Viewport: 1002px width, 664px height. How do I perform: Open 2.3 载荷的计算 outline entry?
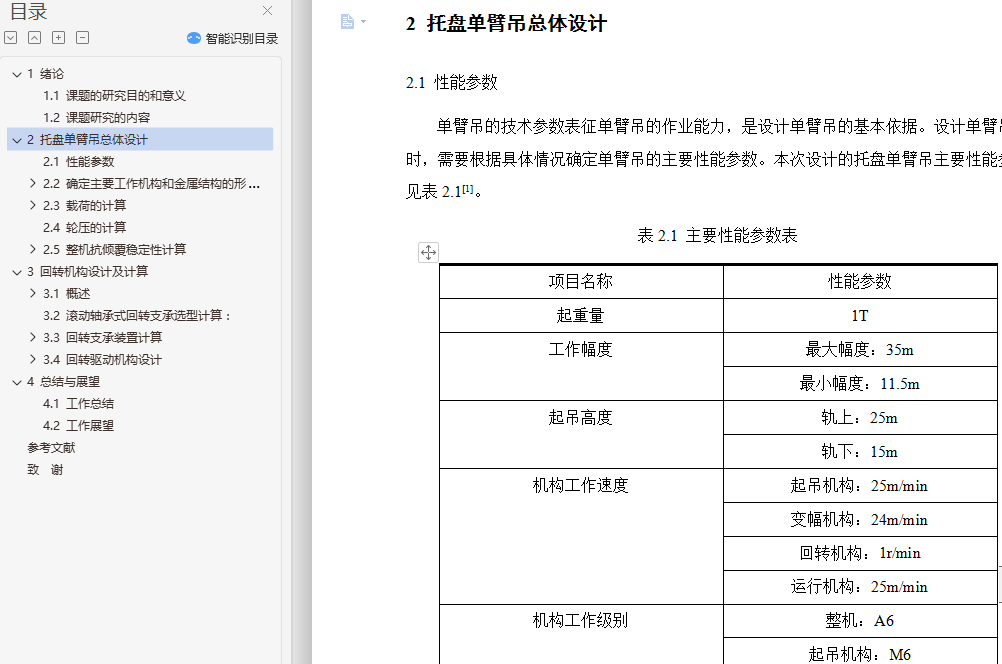click(84, 205)
